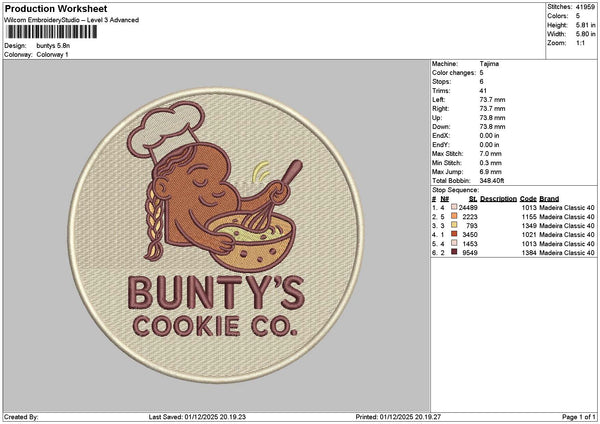Click the Width value '5.80 in'
The height and width of the screenshot is (424, 600).
[585, 34]
